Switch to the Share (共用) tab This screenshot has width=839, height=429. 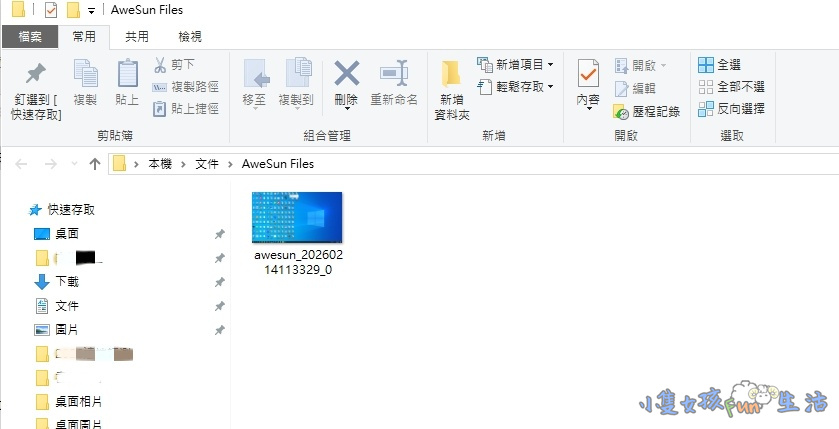[137, 37]
